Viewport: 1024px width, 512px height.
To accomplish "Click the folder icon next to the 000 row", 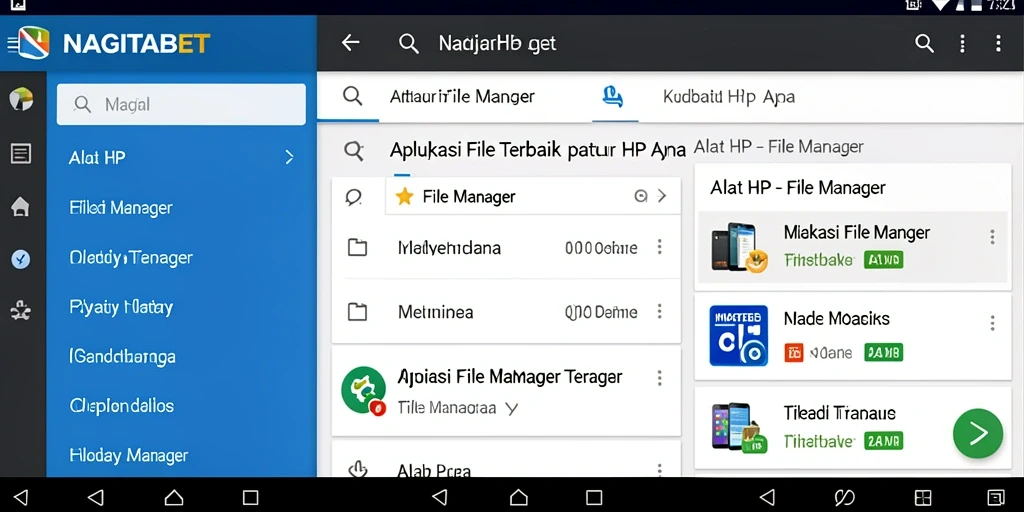I will 357,248.
